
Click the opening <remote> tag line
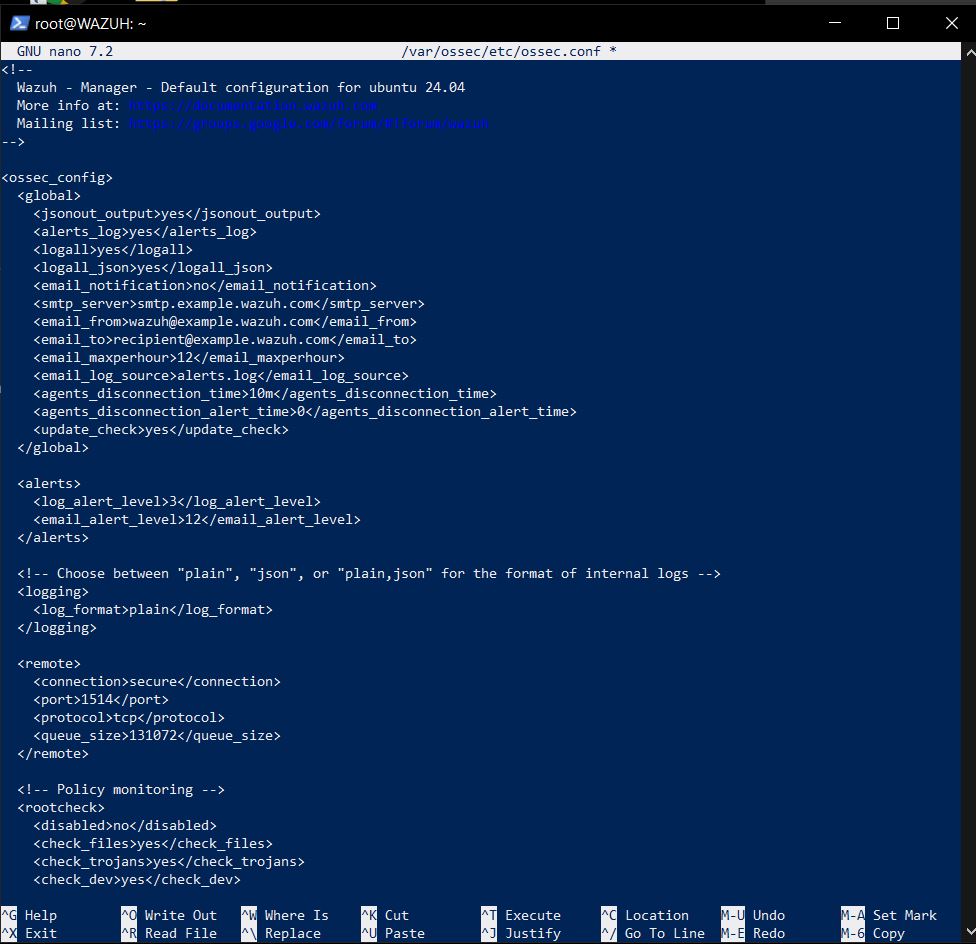(x=49, y=664)
